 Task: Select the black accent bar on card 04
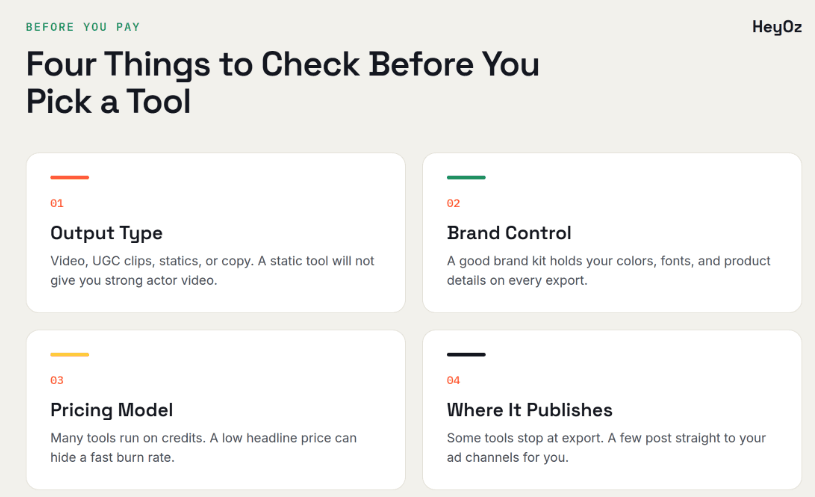tap(466, 355)
